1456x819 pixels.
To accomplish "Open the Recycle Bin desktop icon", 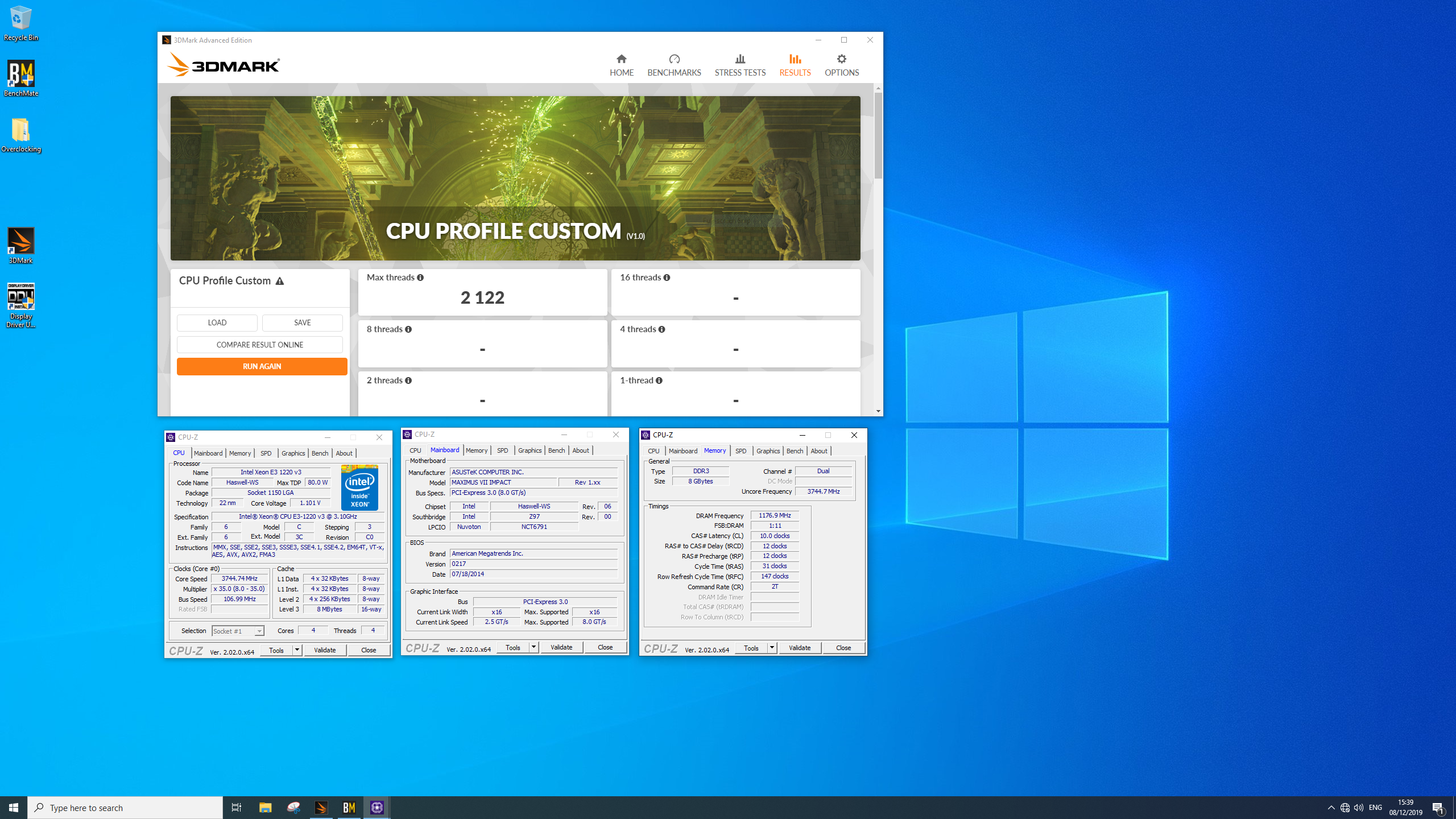I will 21,23.
